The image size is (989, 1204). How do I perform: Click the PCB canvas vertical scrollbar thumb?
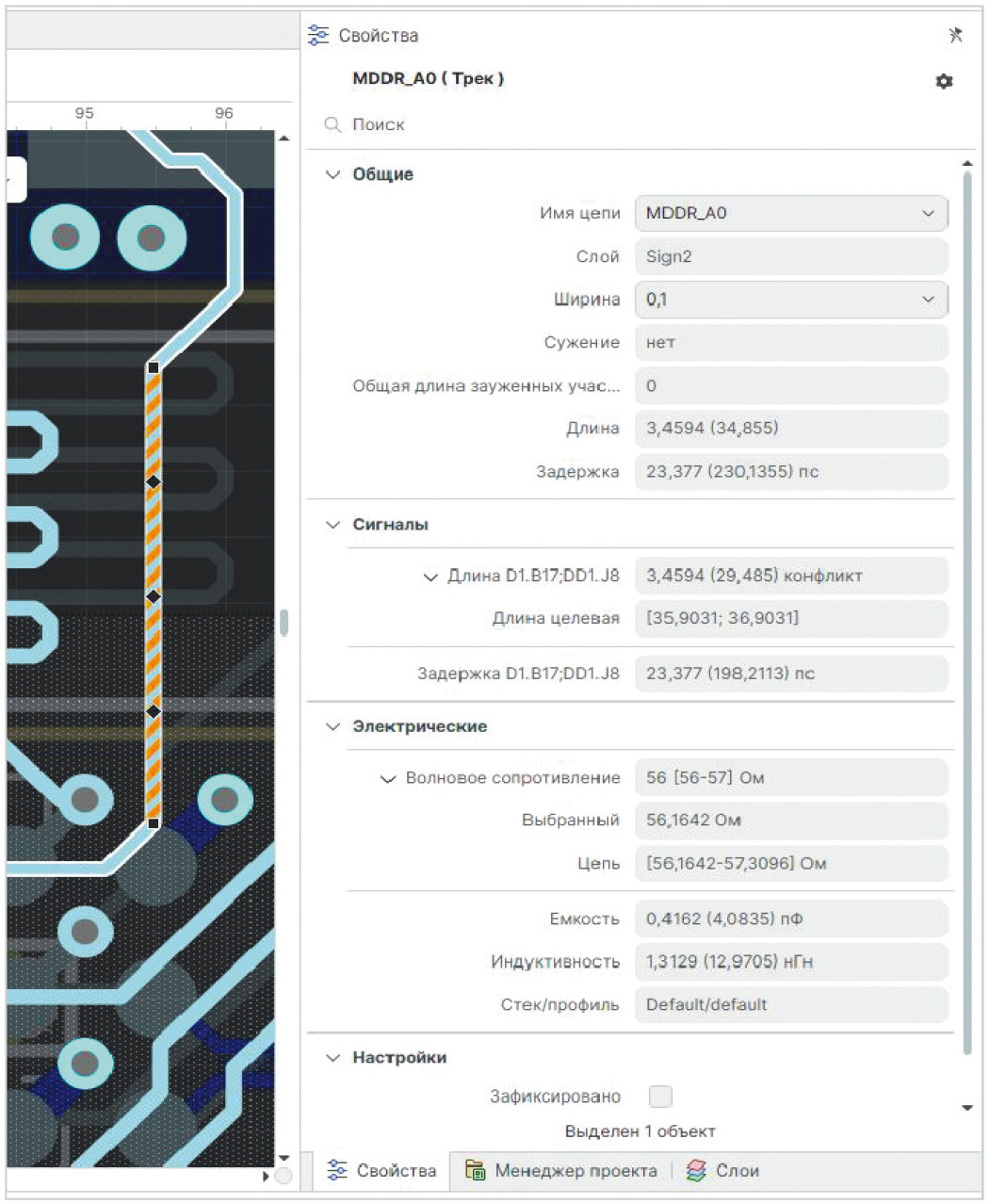point(284,623)
